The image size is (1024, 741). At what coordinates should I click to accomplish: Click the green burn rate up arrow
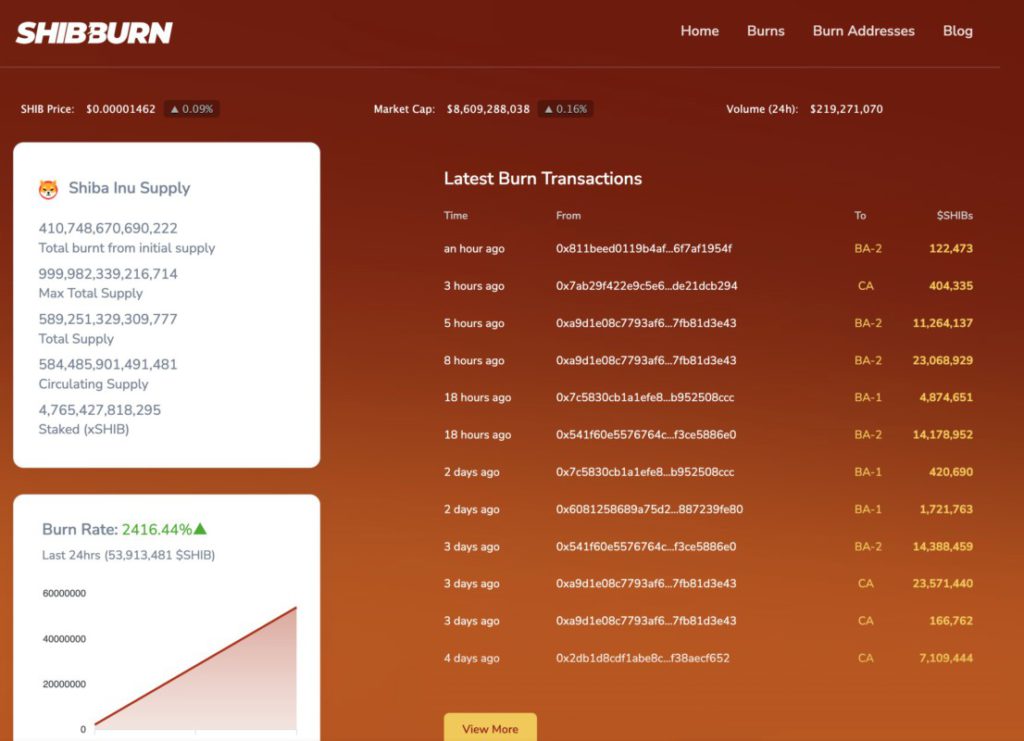click(x=201, y=529)
